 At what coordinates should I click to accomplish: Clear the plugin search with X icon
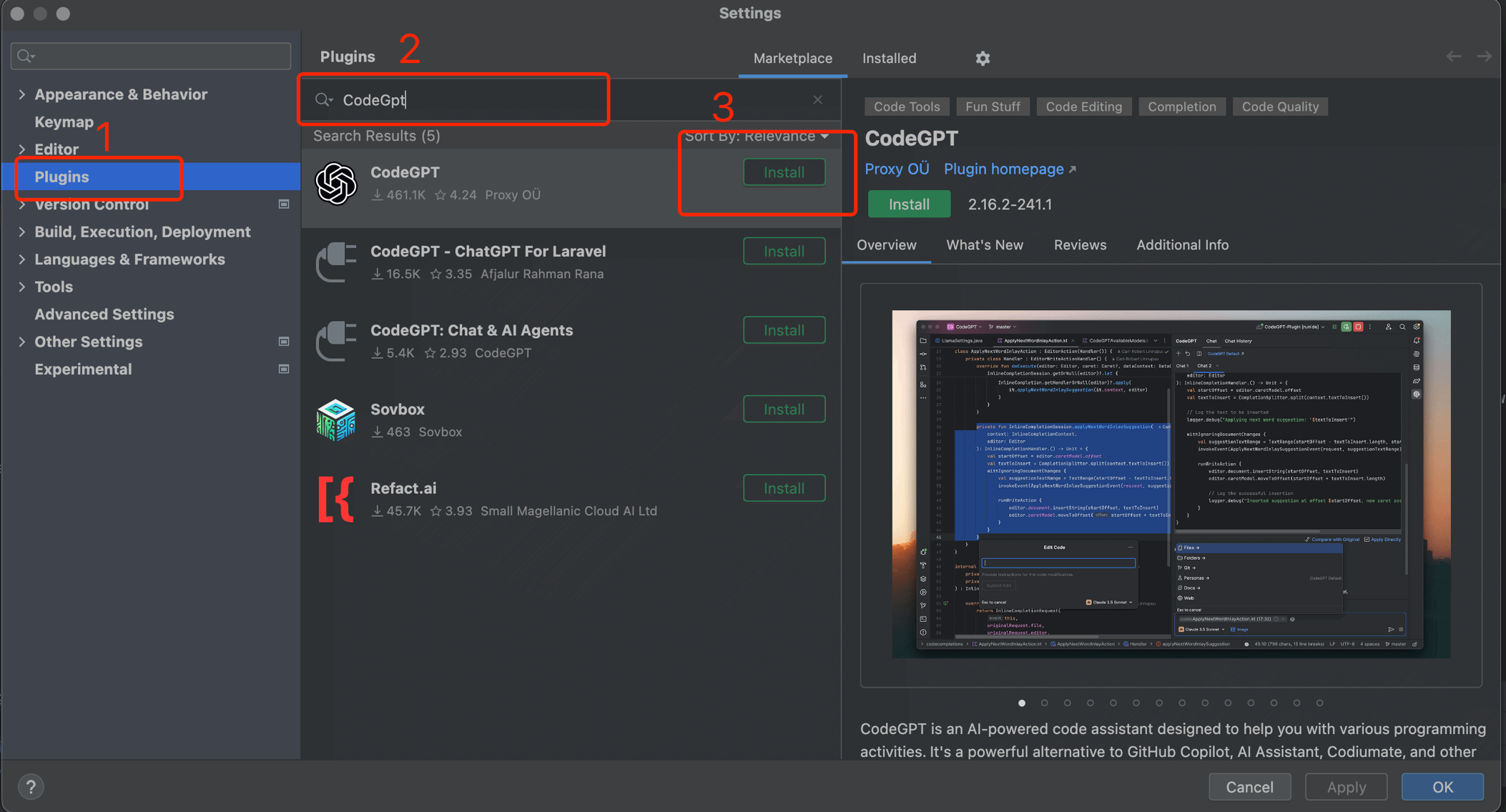(817, 100)
